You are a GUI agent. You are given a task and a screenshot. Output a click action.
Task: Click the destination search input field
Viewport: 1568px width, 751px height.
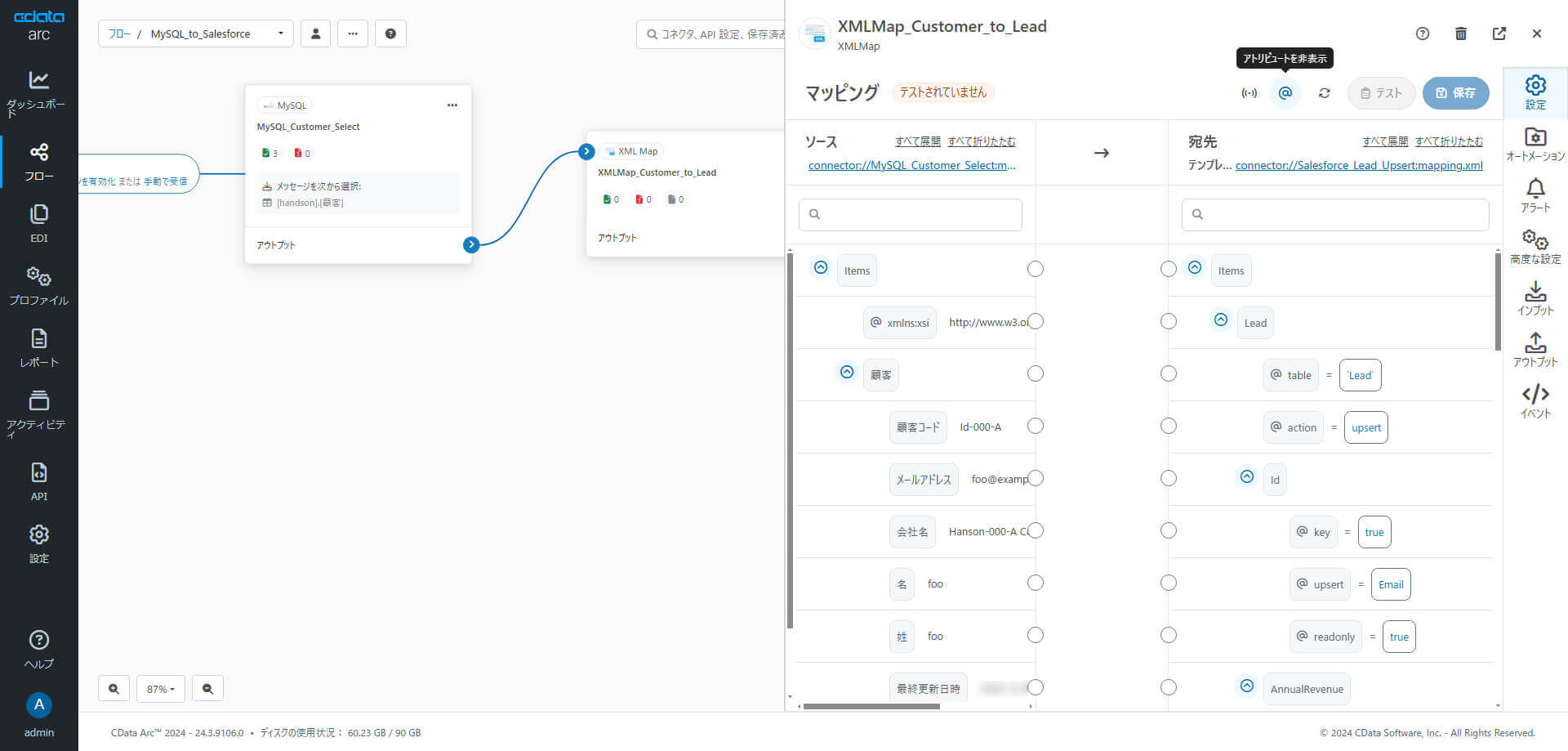(1335, 214)
